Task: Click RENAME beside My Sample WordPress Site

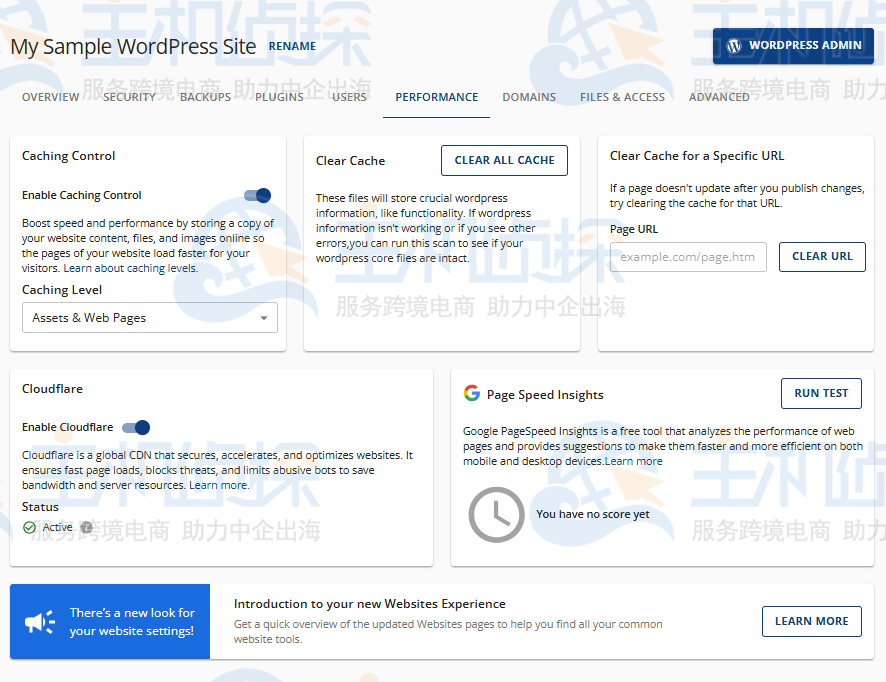Action: tap(292, 46)
